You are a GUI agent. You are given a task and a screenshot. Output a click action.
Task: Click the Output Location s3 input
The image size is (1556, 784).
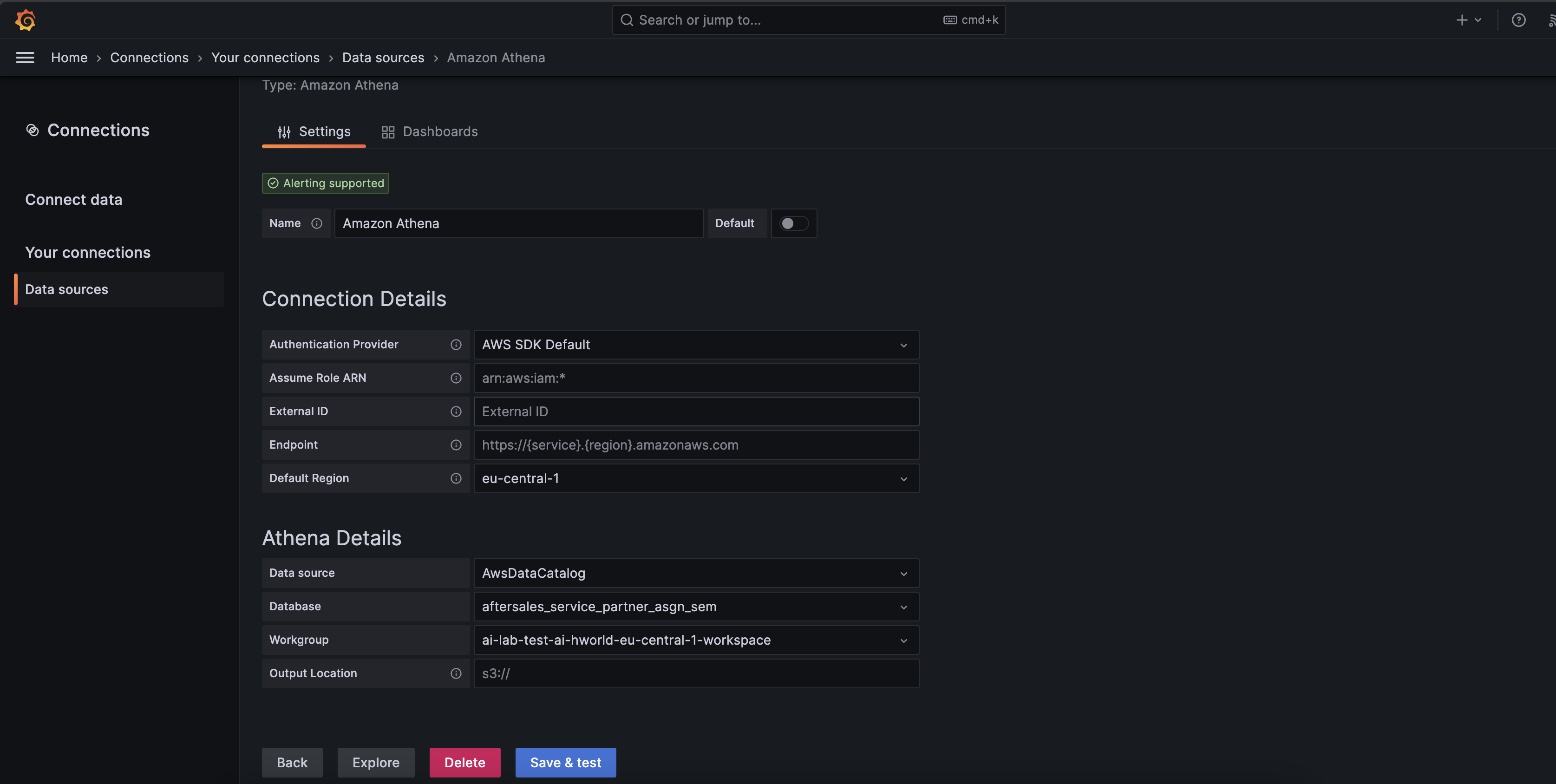[x=696, y=673]
